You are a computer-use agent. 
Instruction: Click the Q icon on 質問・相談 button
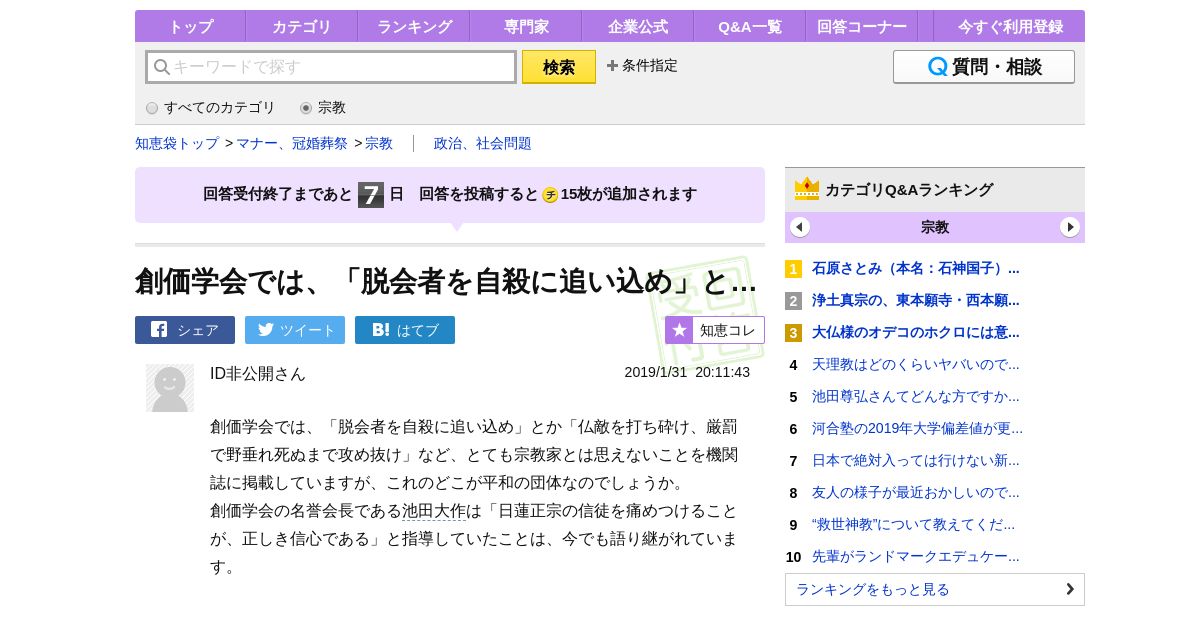click(x=938, y=67)
